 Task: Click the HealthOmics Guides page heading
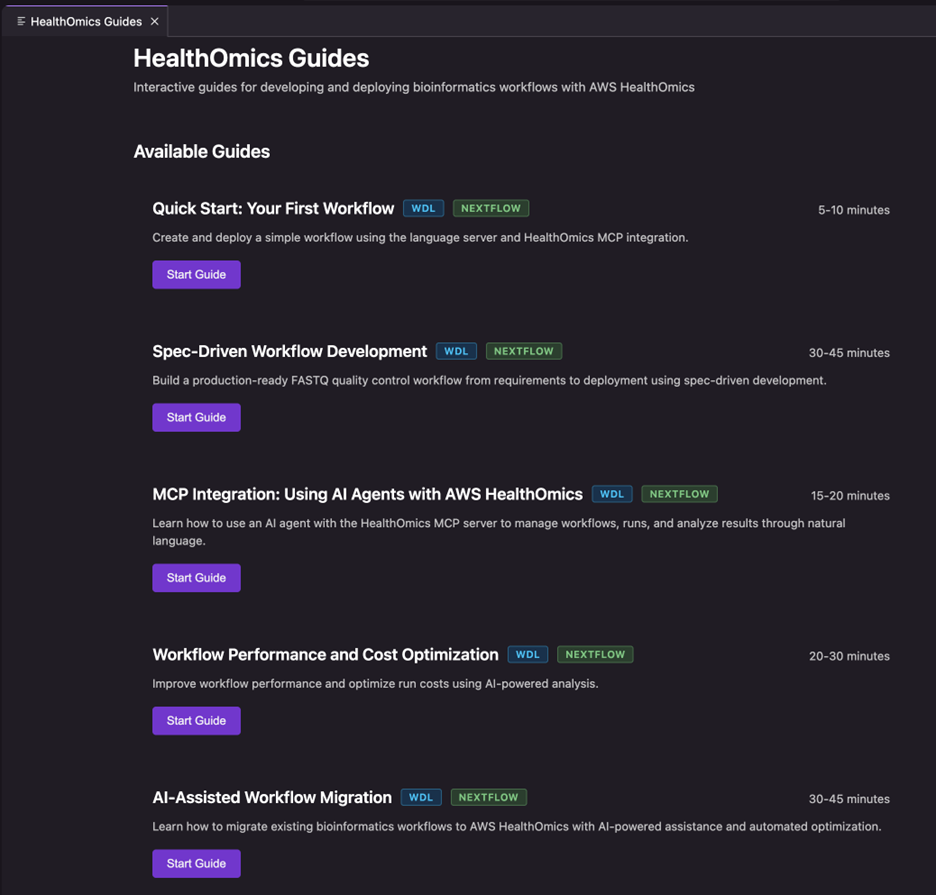coord(251,58)
